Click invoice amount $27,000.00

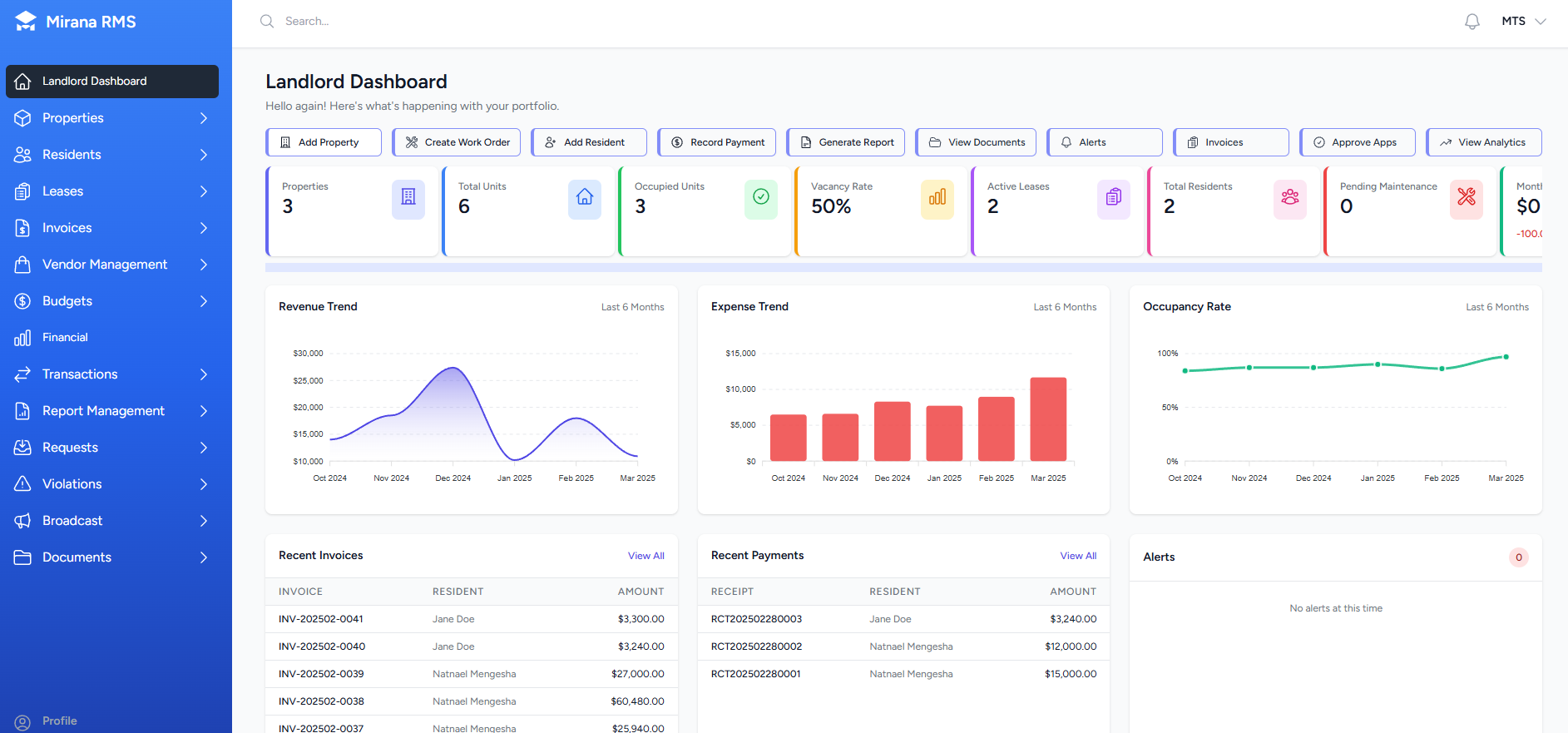tap(638, 674)
